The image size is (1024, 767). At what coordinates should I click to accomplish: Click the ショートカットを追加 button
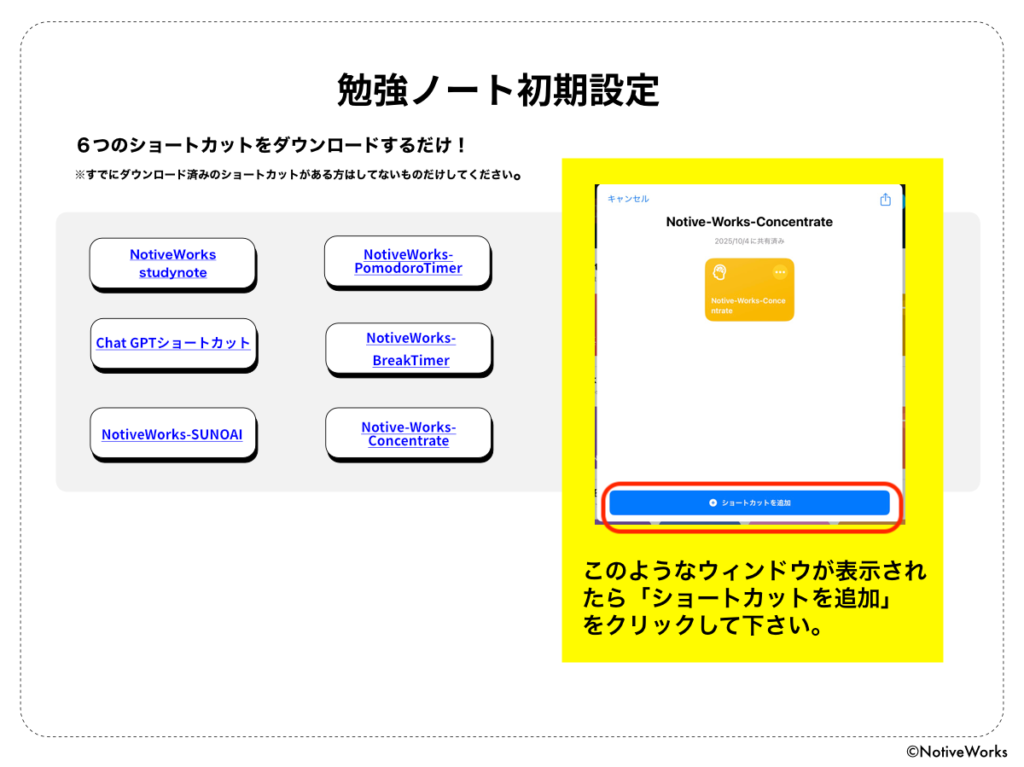pos(749,503)
